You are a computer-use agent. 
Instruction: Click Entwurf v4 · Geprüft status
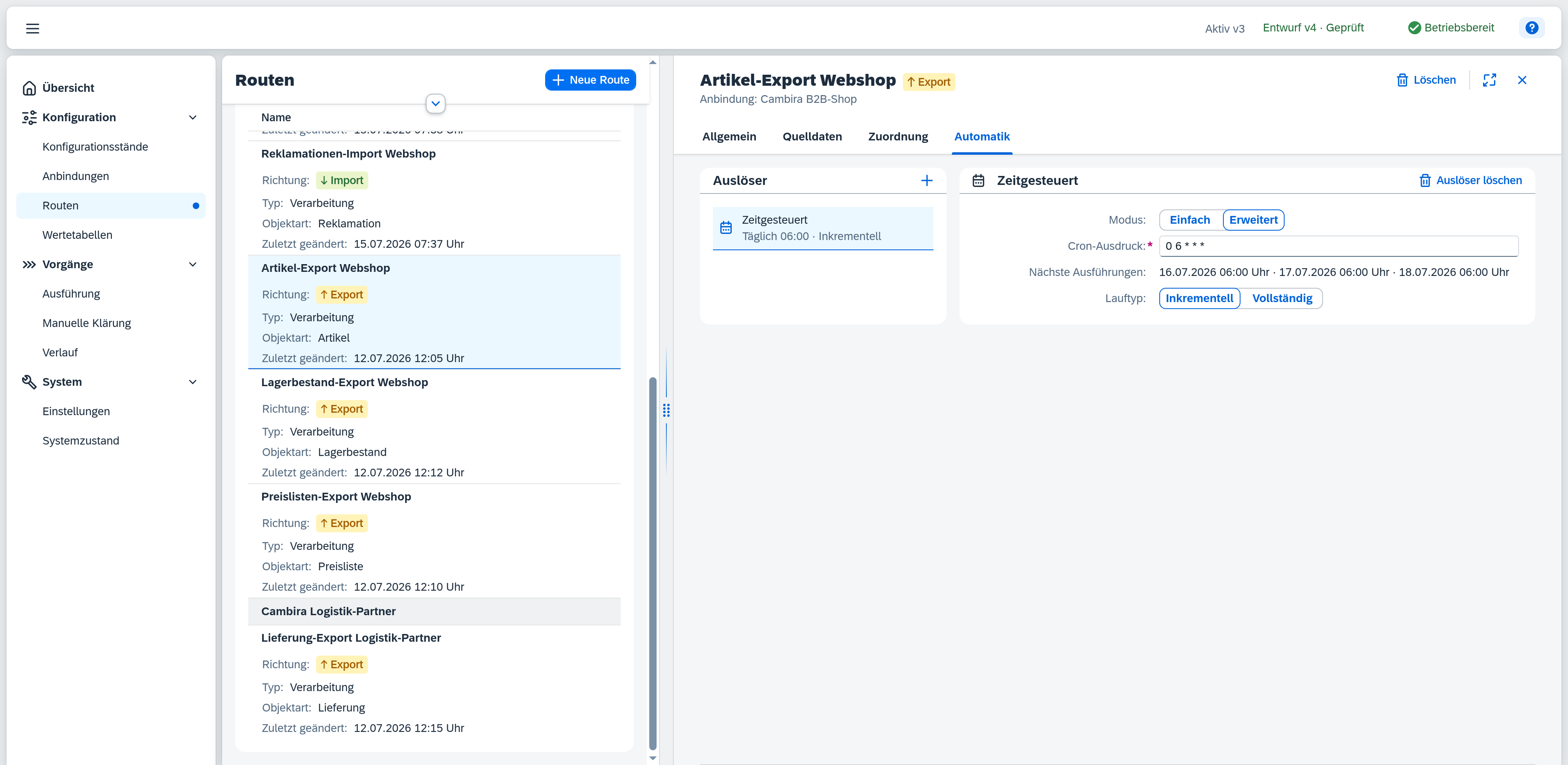1313,28
